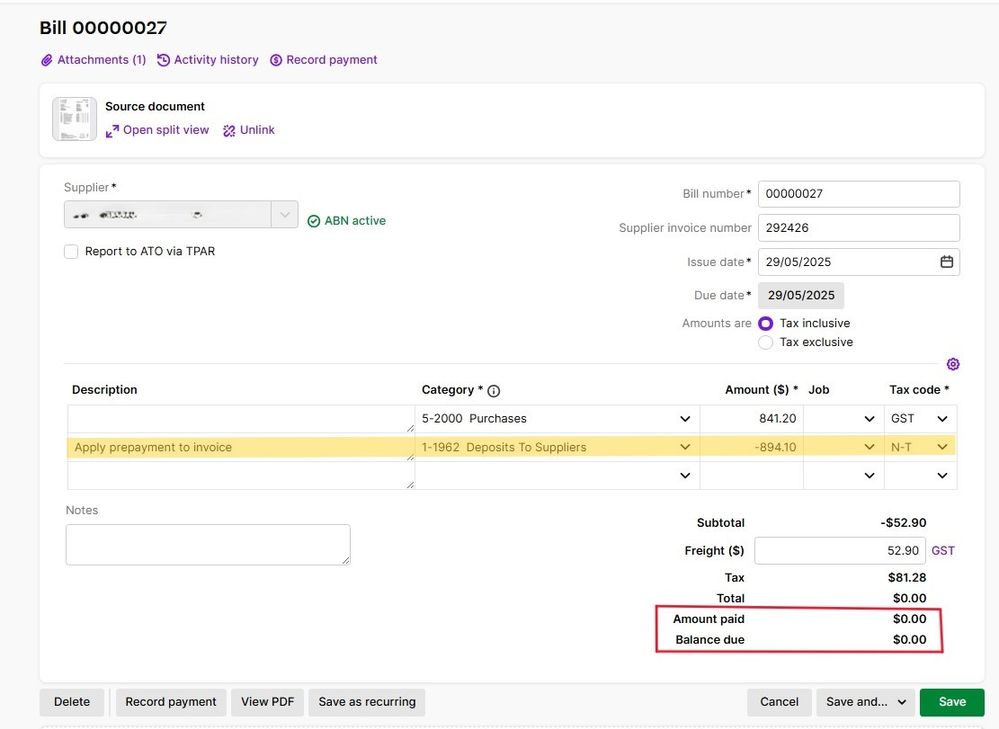Click into the Notes text area
This screenshot has width=999, height=729.
click(208, 545)
